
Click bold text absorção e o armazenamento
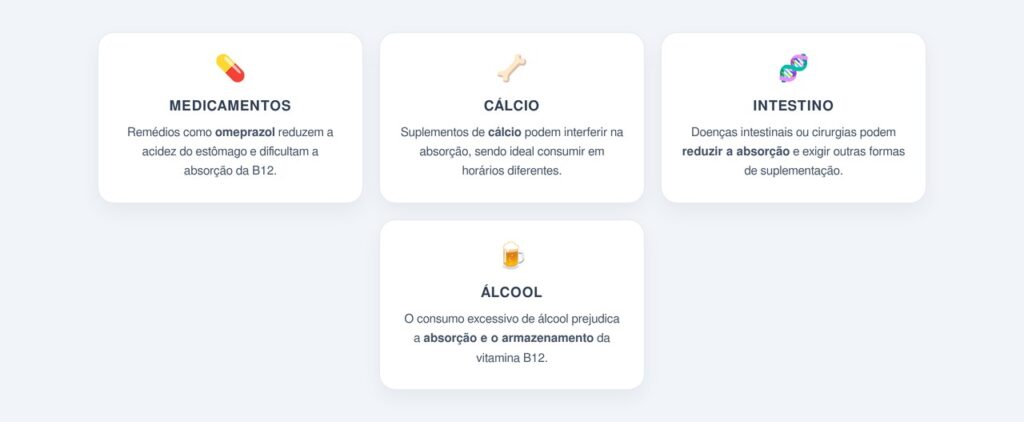pyautogui.click(x=508, y=338)
